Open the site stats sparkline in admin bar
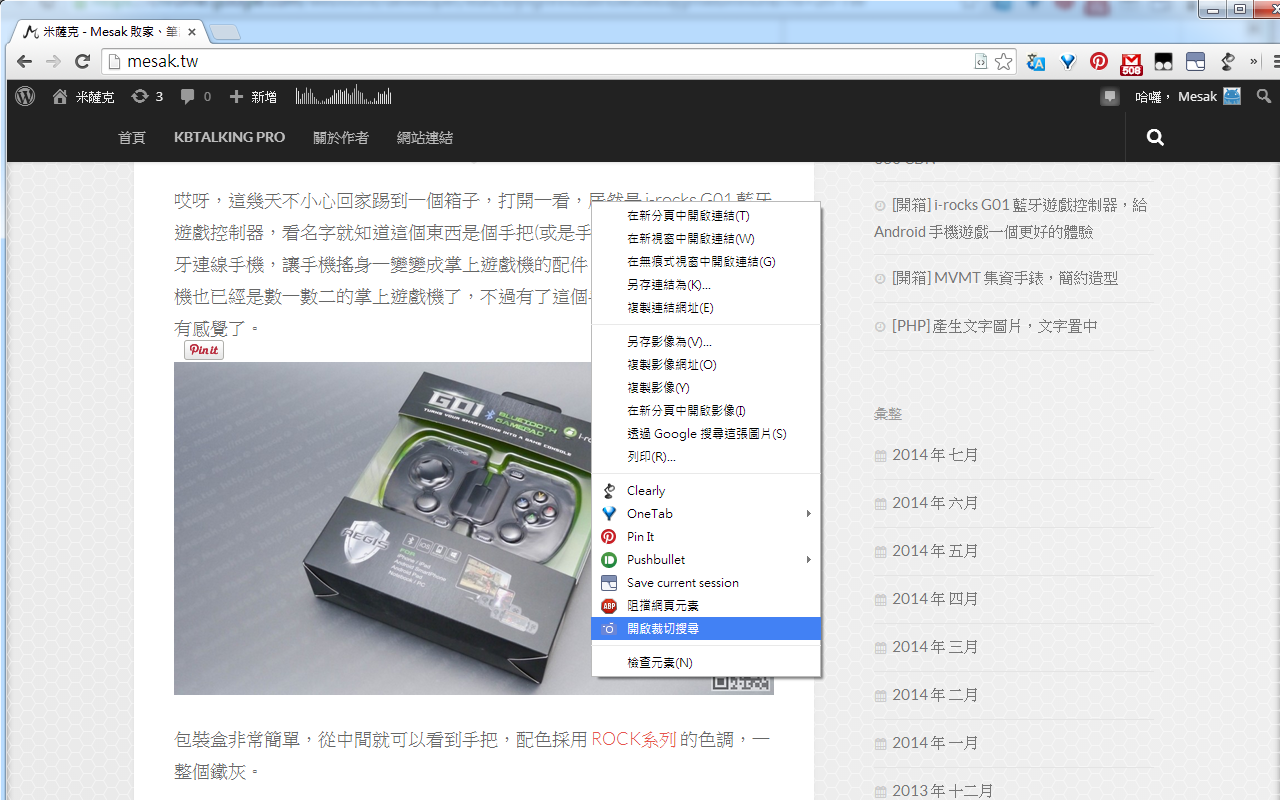The height and width of the screenshot is (800, 1280). point(343,97)
